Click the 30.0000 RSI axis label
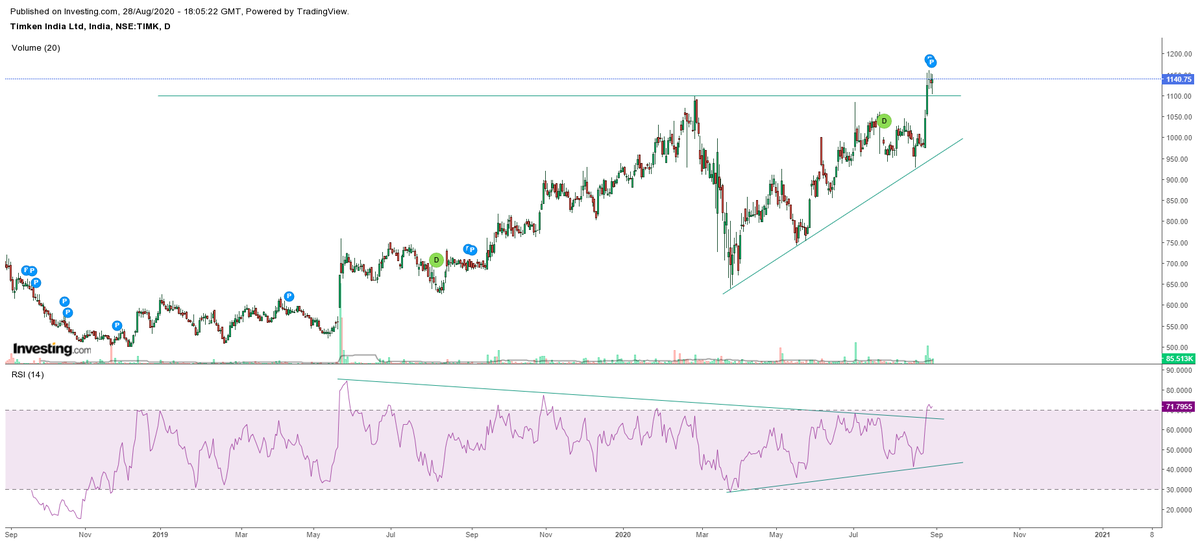1200x543 pixels. (1179, 490)
